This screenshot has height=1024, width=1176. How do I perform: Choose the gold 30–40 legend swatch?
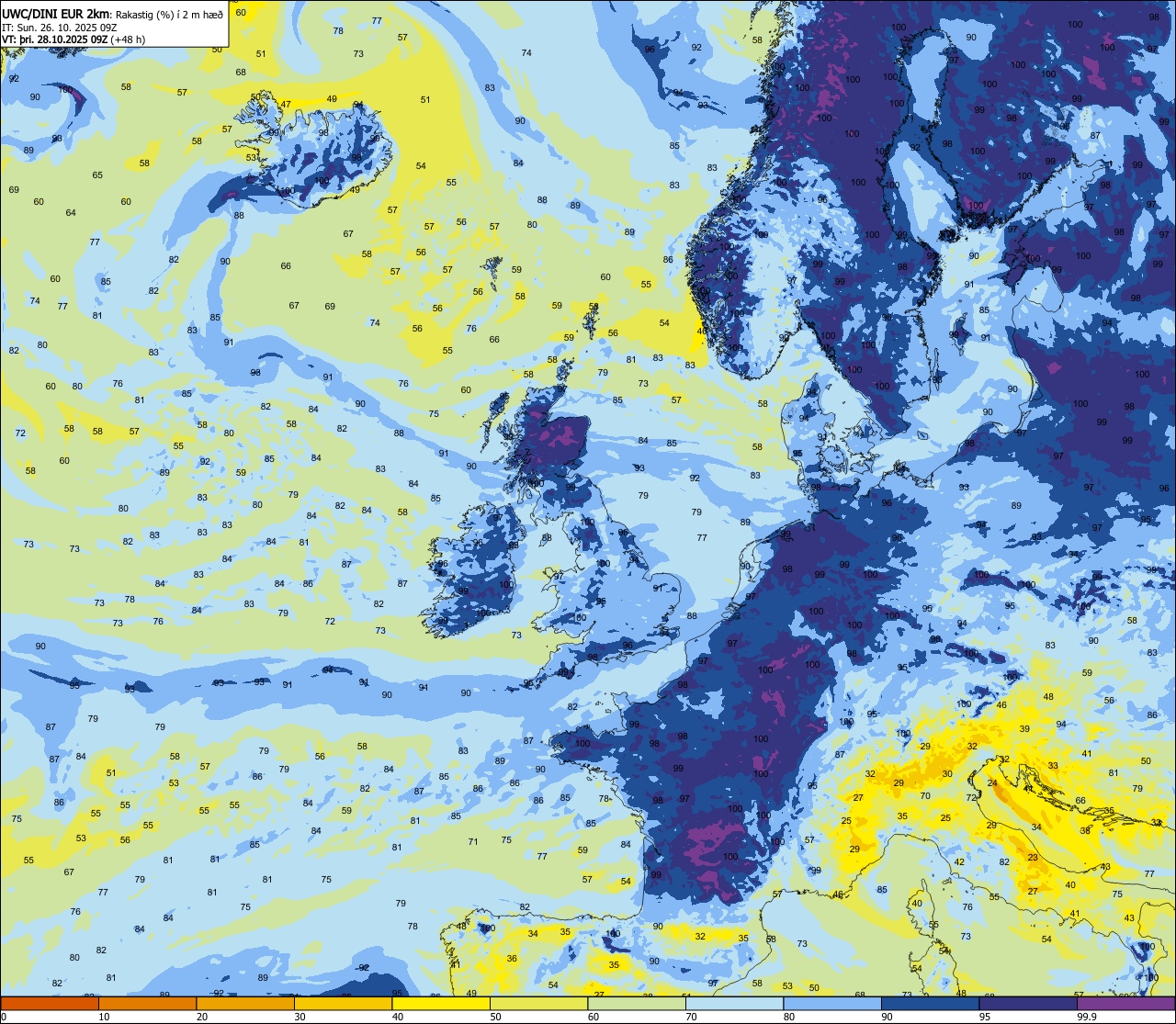343,1003
